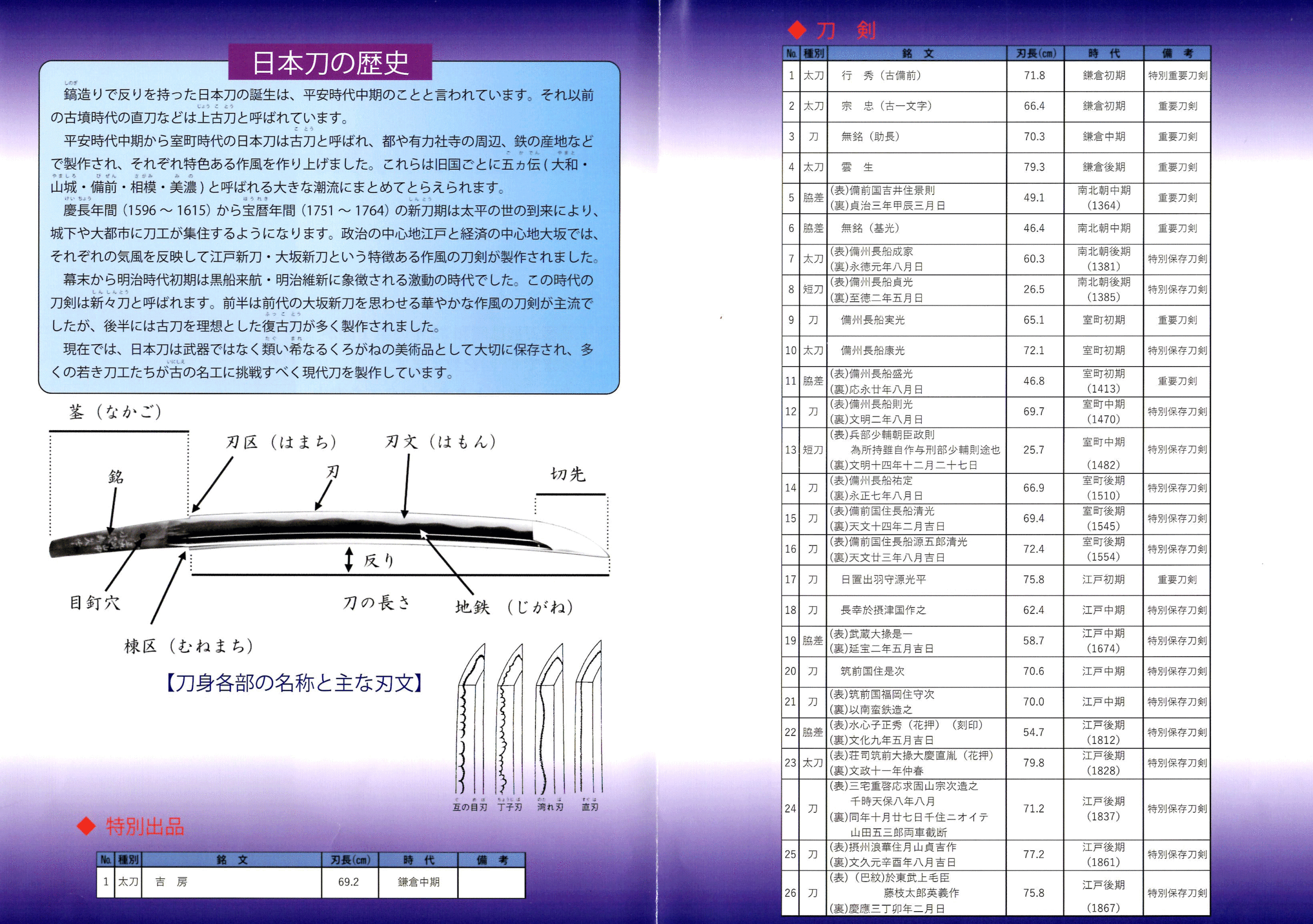The height and width of the screenshot is (924, 1313).
Task: Click the 【刀身各部の名称と主な刃文】 caption
Action: click(294, 682)
